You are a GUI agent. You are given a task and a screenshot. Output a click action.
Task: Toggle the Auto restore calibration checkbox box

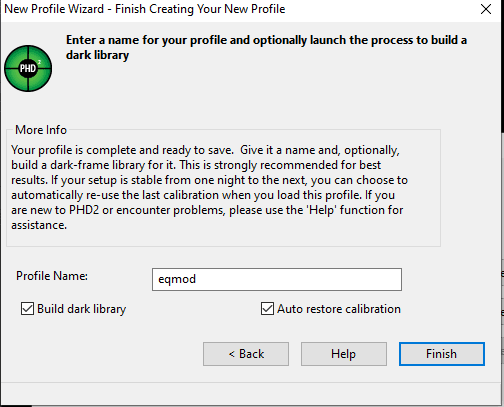pos(267,309)
